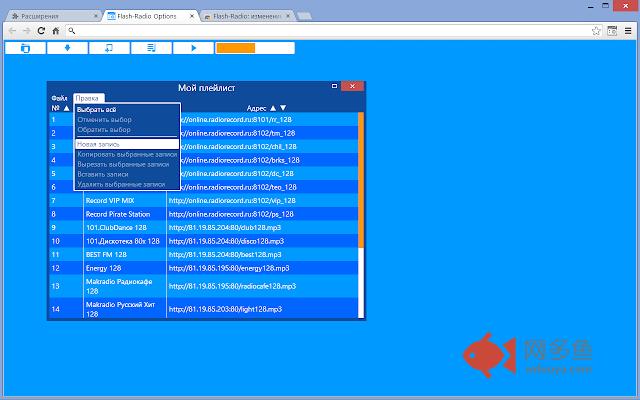This screenshot has height=400, width=640.
Task: Open the playlist list toolbar button
Action: tap(151, 48)
